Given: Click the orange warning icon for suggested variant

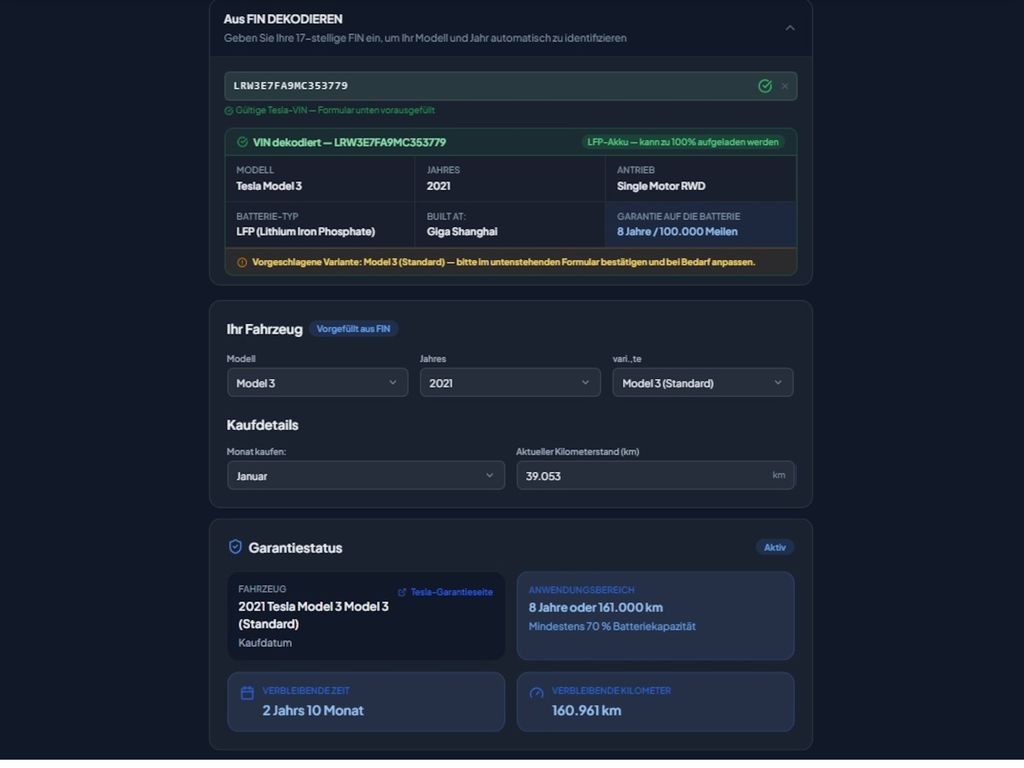Looking at the screenshot, I should pos(242,262).
